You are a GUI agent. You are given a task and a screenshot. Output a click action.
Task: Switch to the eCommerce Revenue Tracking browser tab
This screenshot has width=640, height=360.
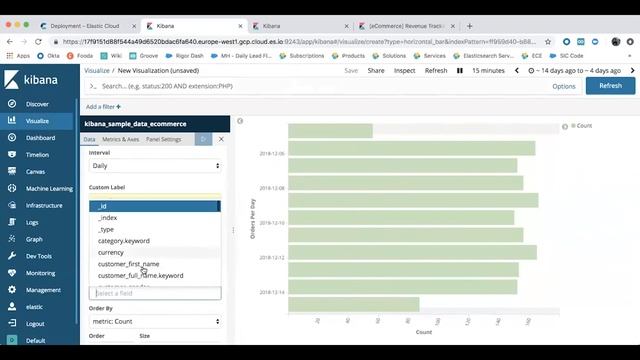pos(407,26)
